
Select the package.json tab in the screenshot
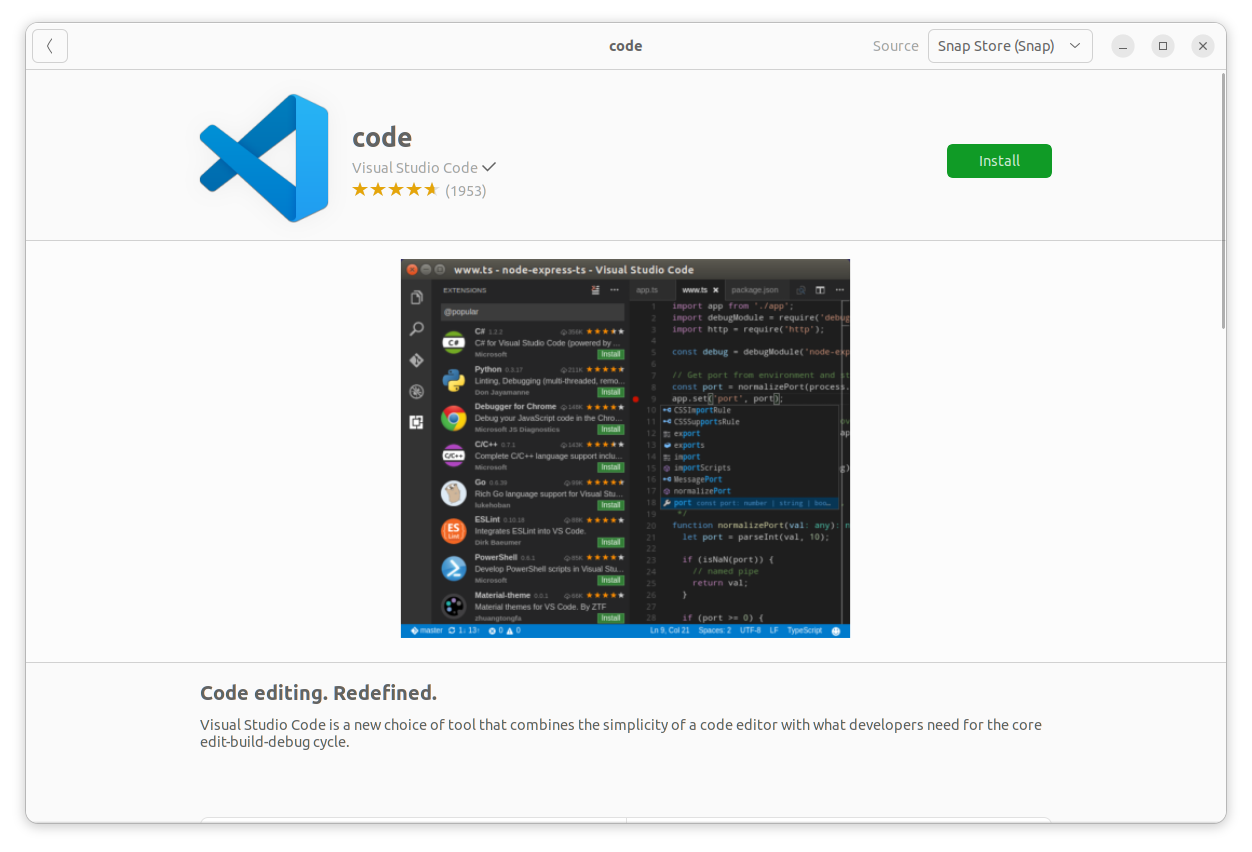click(x=754, y=290)
